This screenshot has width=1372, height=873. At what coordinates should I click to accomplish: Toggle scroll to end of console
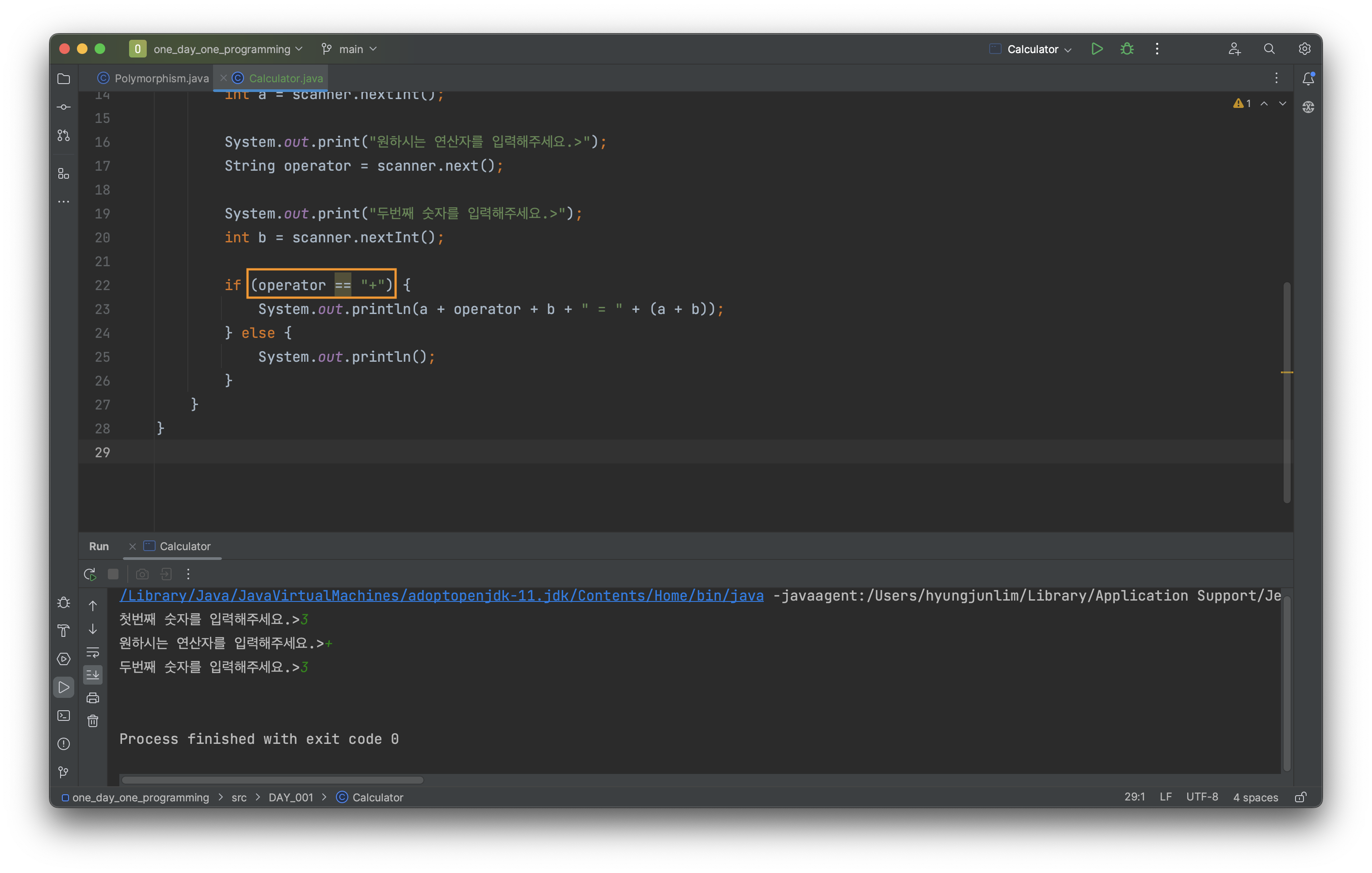click(93, 674)
